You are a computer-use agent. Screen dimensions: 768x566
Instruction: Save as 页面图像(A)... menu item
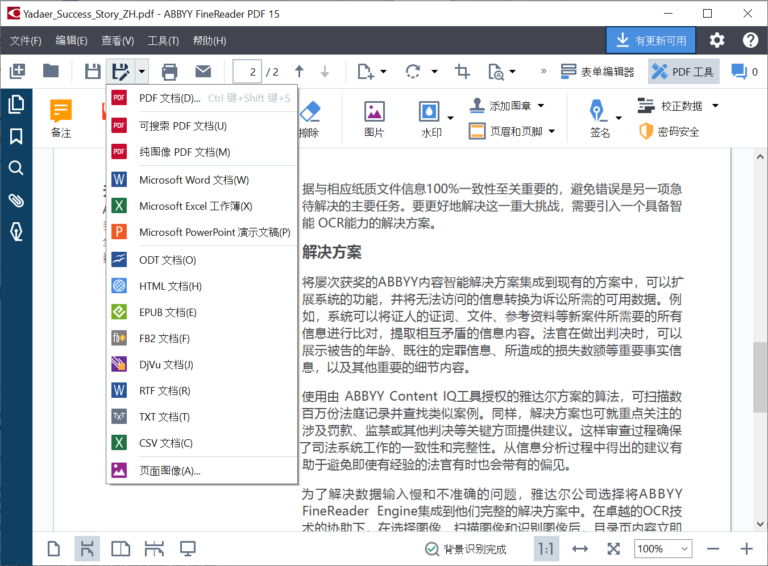(202, 471)
